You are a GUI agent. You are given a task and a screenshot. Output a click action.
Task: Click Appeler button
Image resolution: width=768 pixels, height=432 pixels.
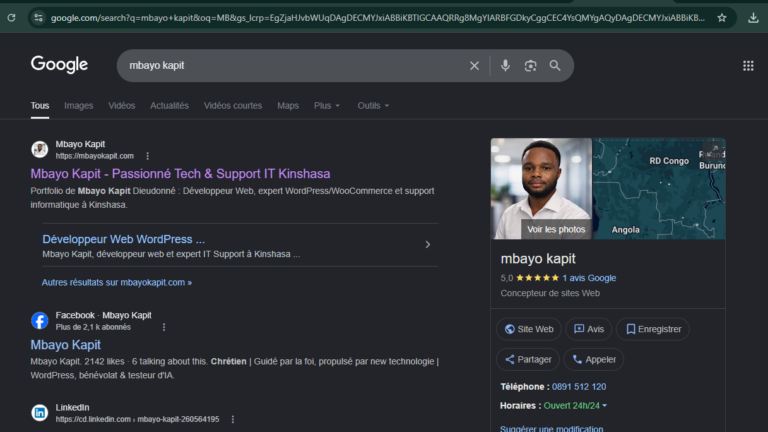(593, 360)
